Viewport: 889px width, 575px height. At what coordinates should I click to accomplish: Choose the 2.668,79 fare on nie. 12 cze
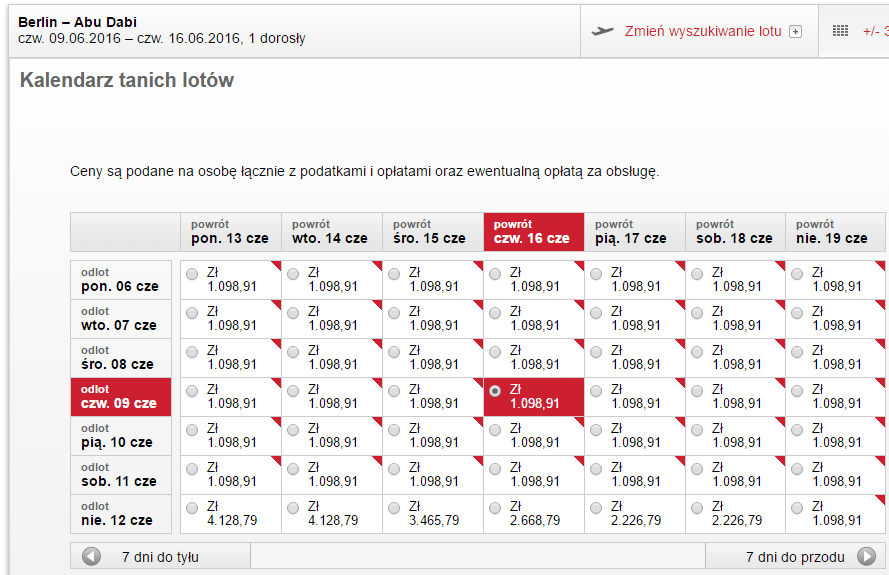[x=495, y=508]
